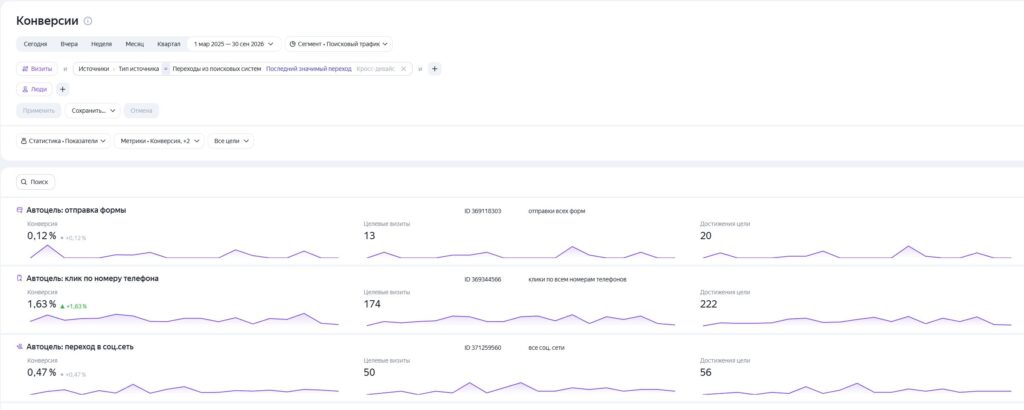Click the form goal icon beside Автоцель: отправка формы
Viewport: 1024px width, 410px height.
20,210
